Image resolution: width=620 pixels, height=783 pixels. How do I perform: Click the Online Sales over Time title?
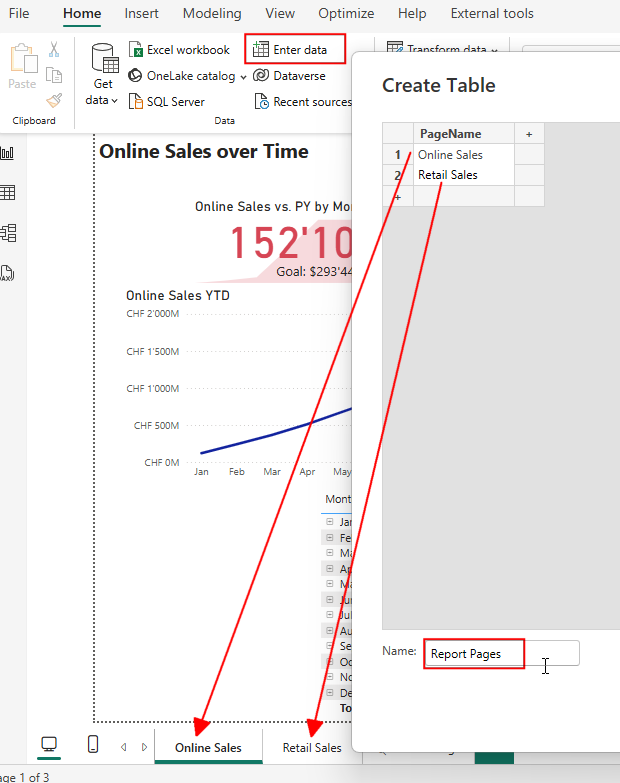[204, 151]
